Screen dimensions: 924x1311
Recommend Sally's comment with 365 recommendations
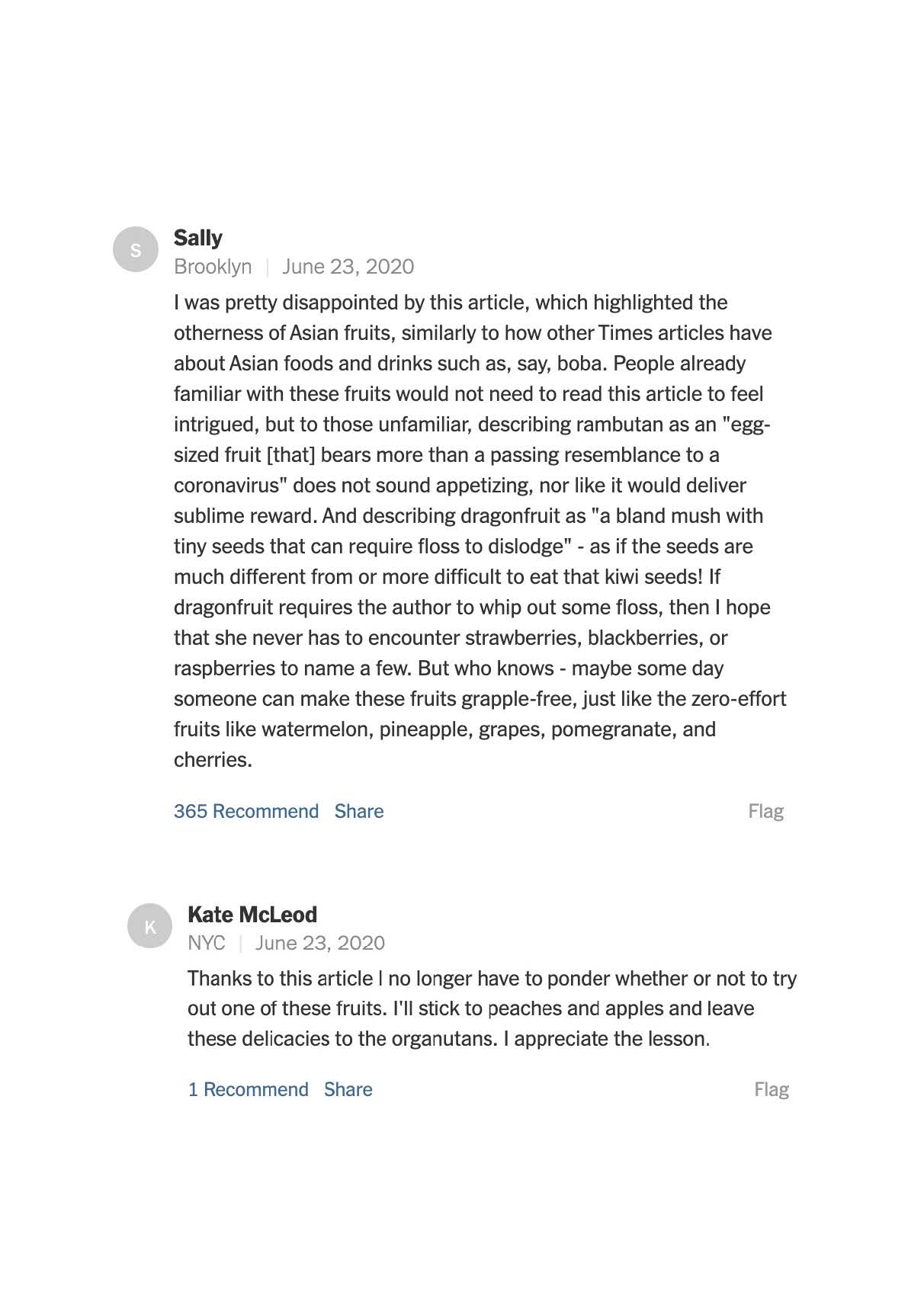(x=245, y=811)
